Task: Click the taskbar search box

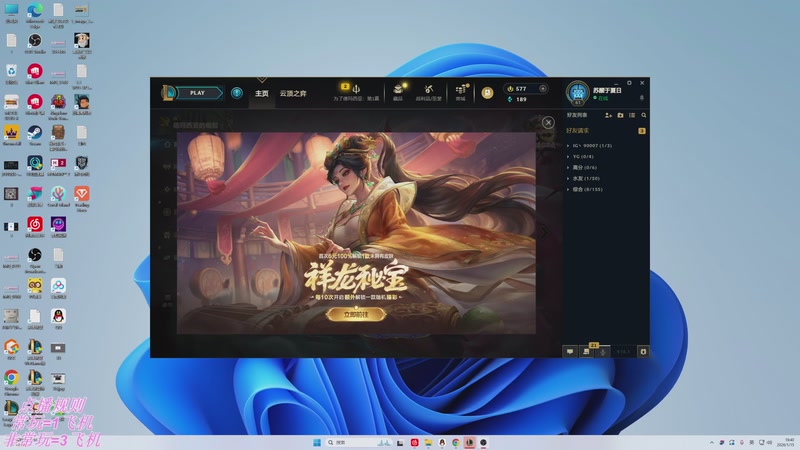Action: (x=360, y=442)
